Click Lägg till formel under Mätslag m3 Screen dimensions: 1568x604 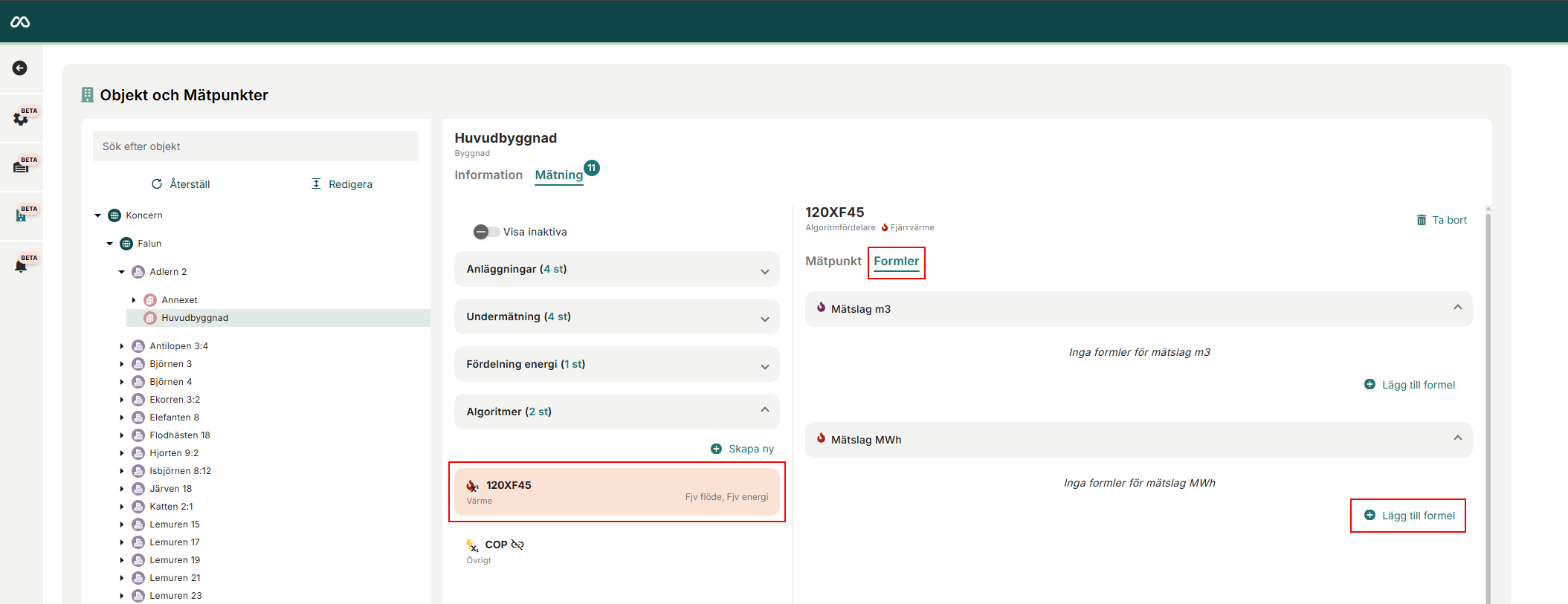1410,385
